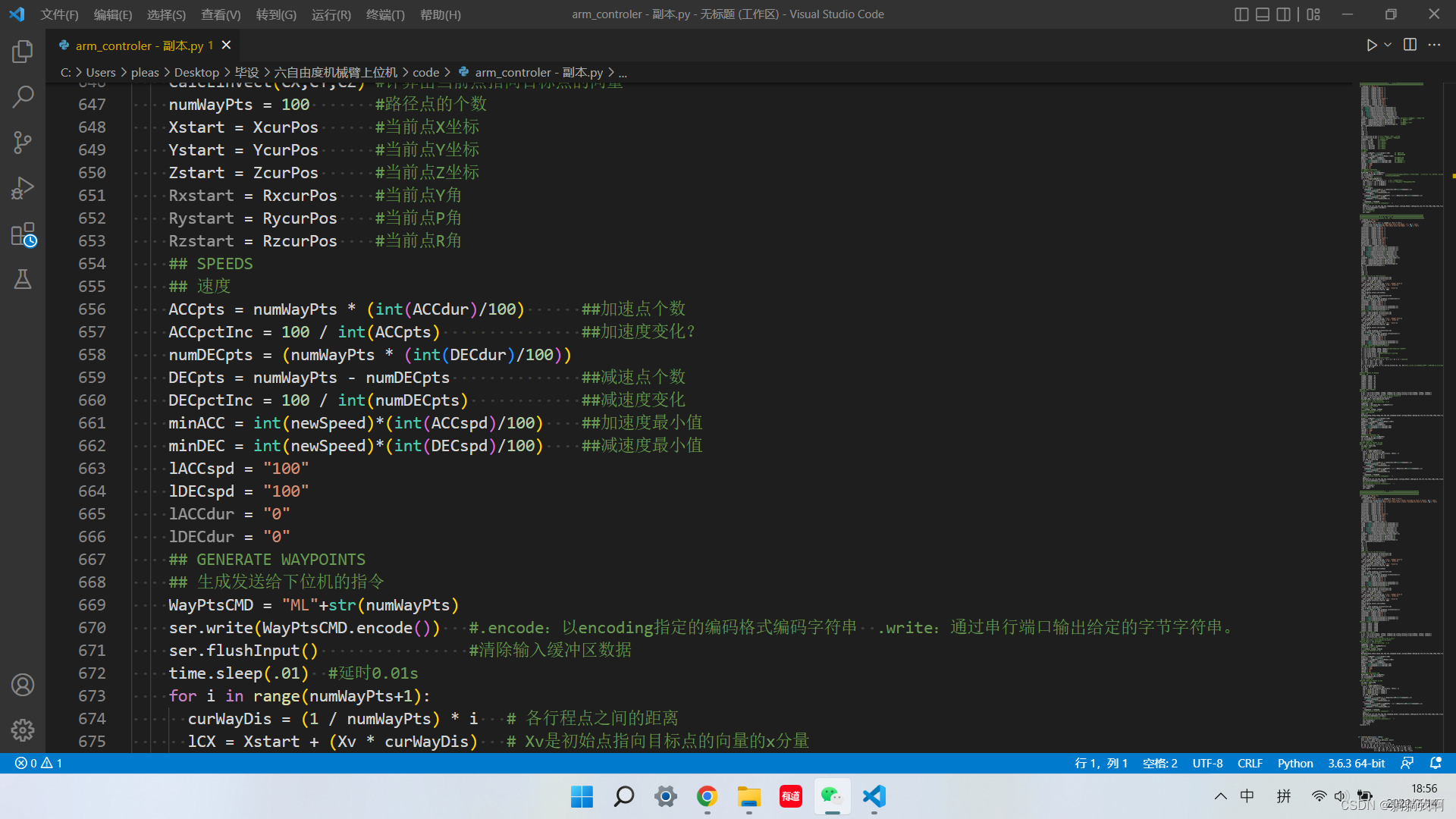Open the 终端(T) menu
The image size is (1456, 819).
385,14
